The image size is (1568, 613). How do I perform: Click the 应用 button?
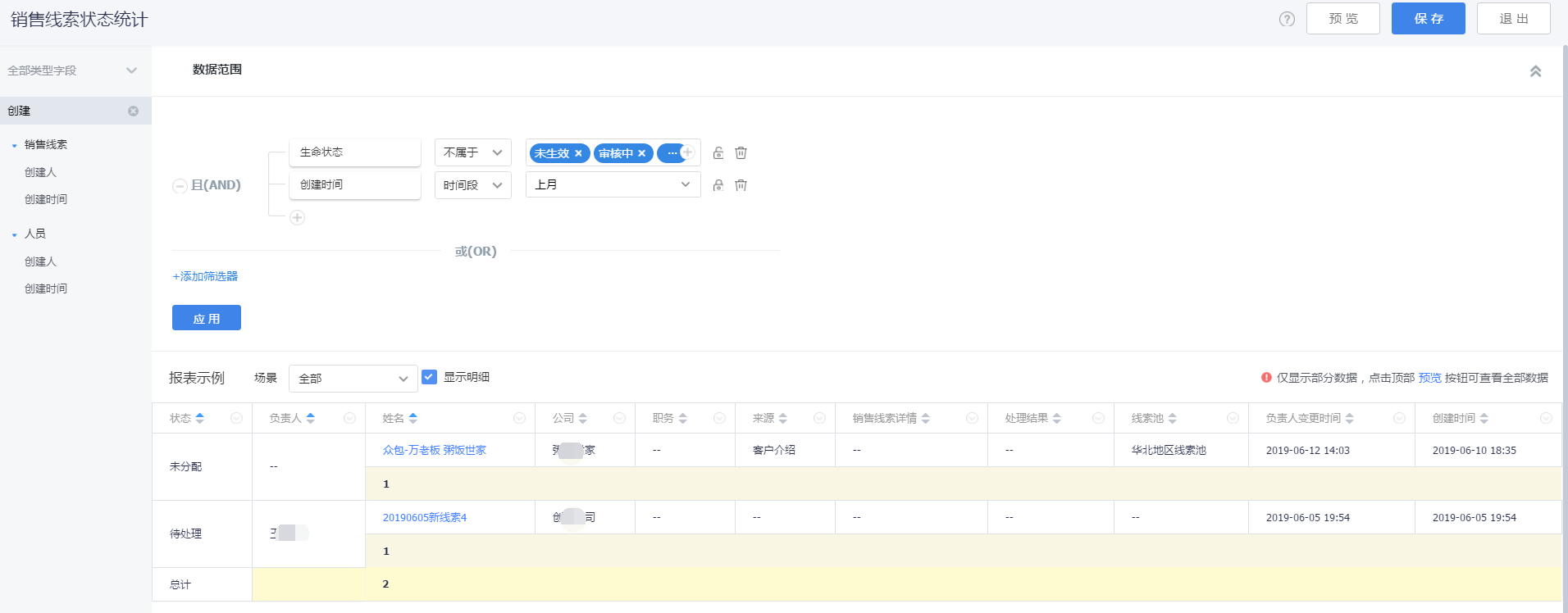207,318
